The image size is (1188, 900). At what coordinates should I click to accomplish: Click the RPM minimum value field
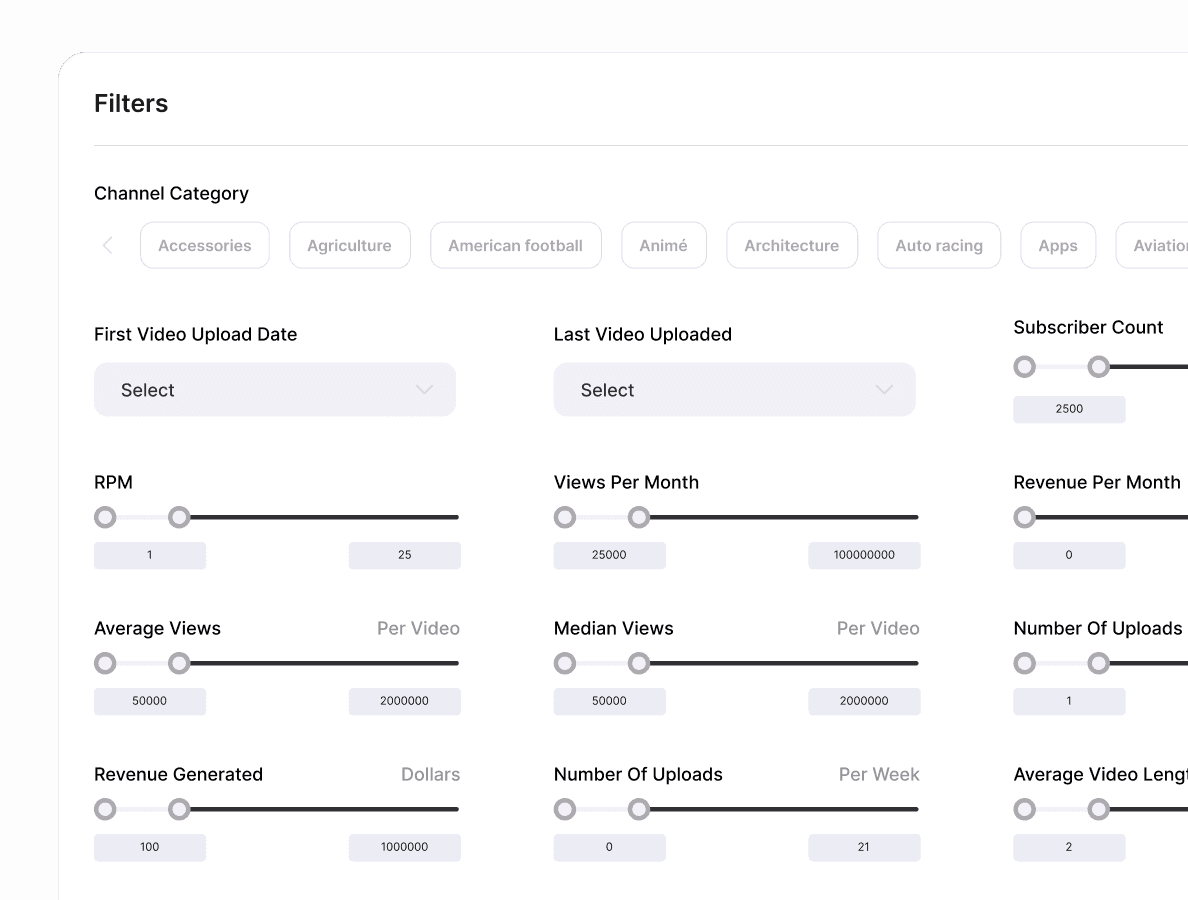pos(150,555)
